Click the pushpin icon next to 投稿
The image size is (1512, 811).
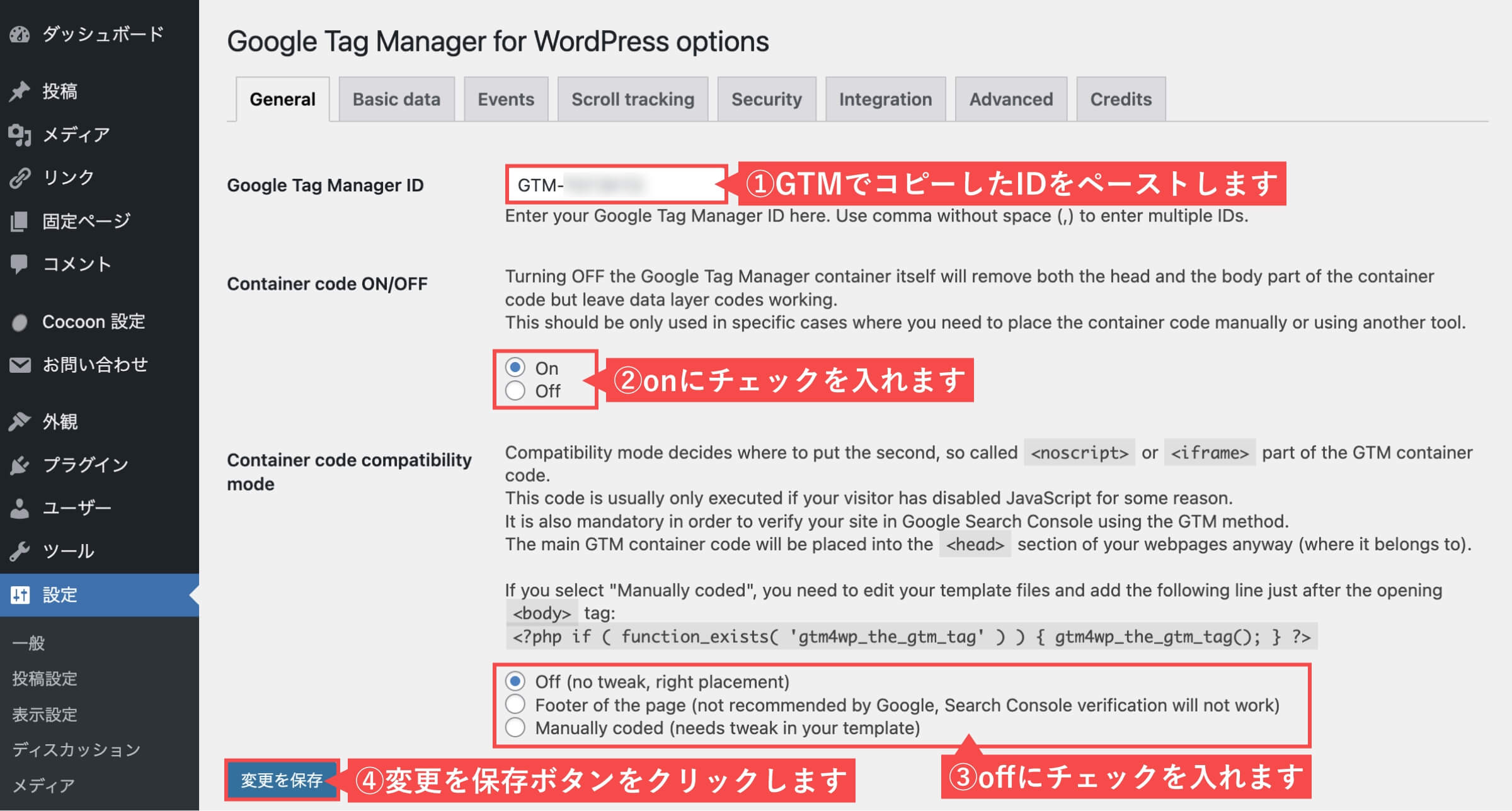pos(20,91)
